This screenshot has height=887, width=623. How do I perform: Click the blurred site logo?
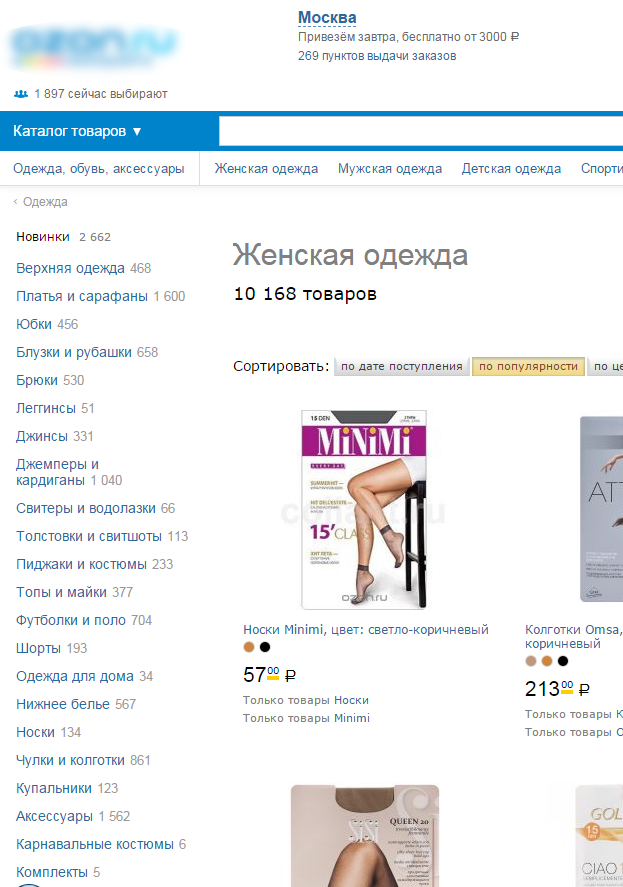click(94, 45)
